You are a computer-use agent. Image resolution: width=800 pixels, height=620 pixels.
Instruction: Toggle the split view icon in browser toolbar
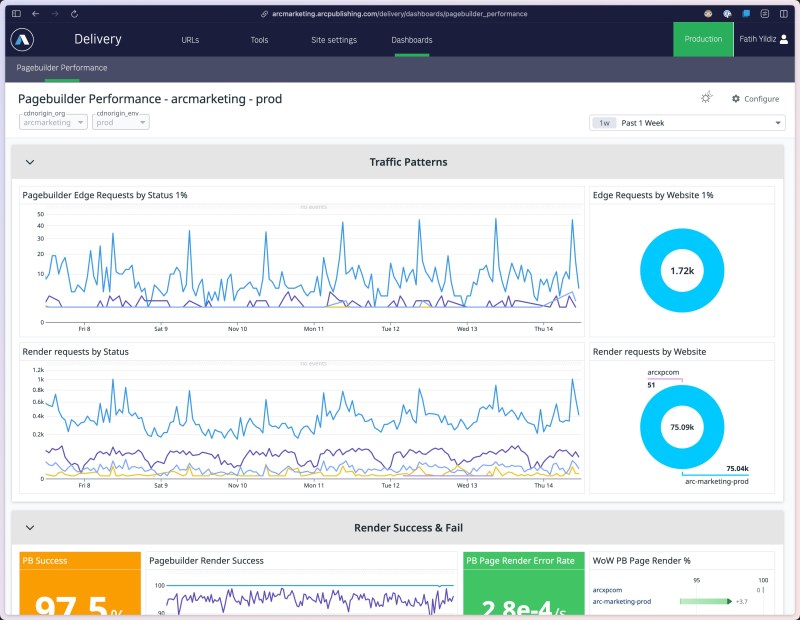click(784, 14)
